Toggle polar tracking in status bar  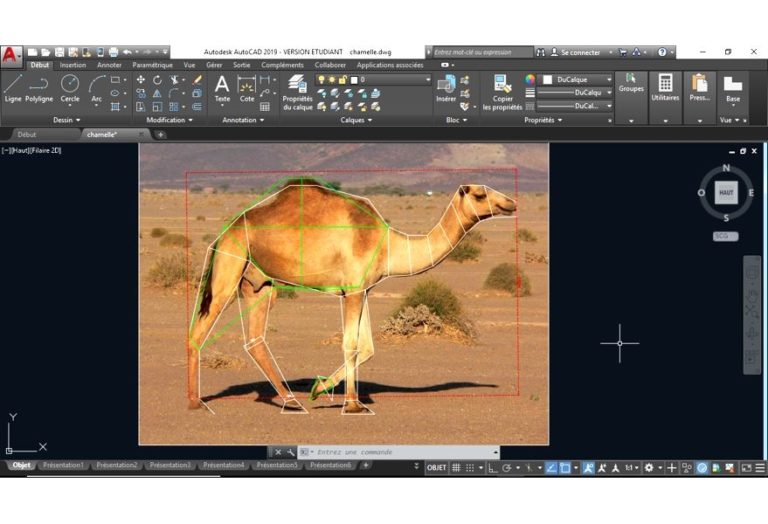click(507, 468)
